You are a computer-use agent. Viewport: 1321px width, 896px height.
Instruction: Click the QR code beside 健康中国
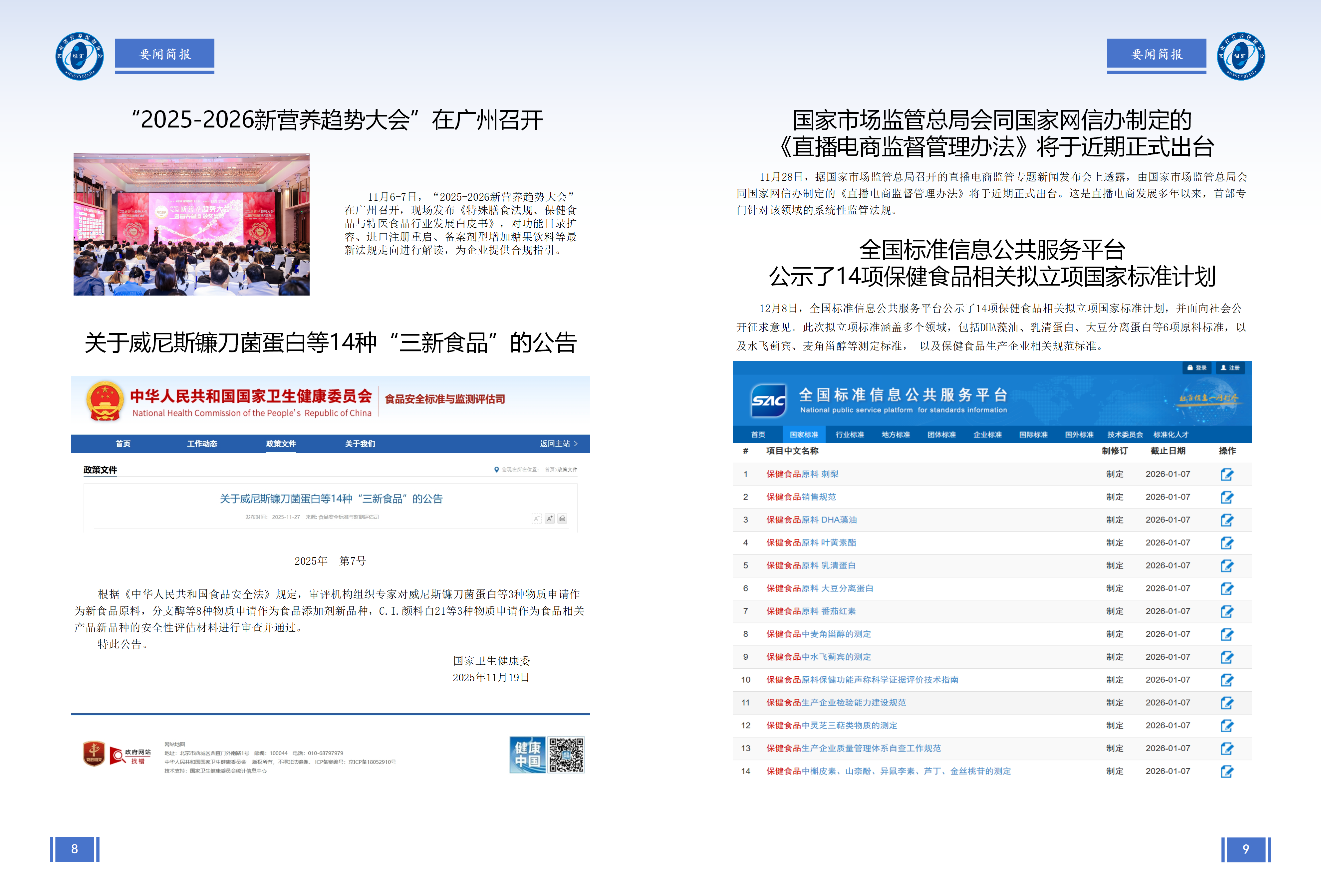[566, 755]
